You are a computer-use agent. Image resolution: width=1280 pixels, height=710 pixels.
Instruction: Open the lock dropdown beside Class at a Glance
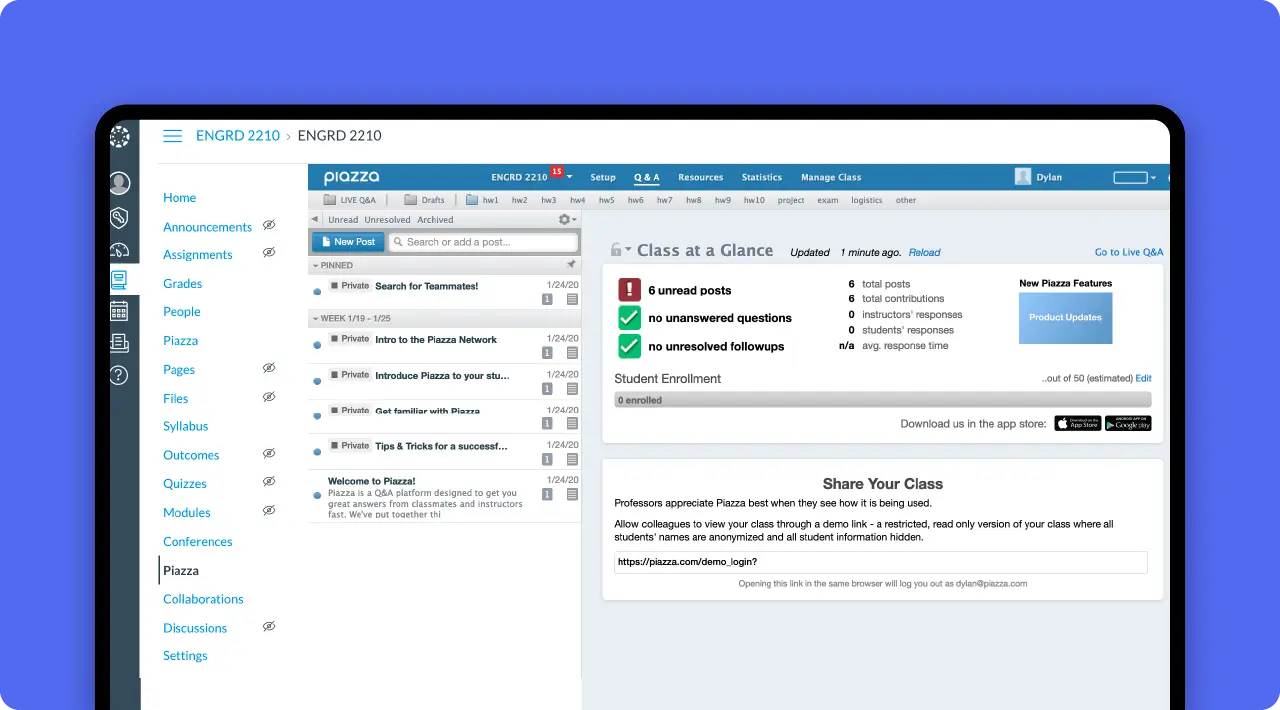[621, 250]
